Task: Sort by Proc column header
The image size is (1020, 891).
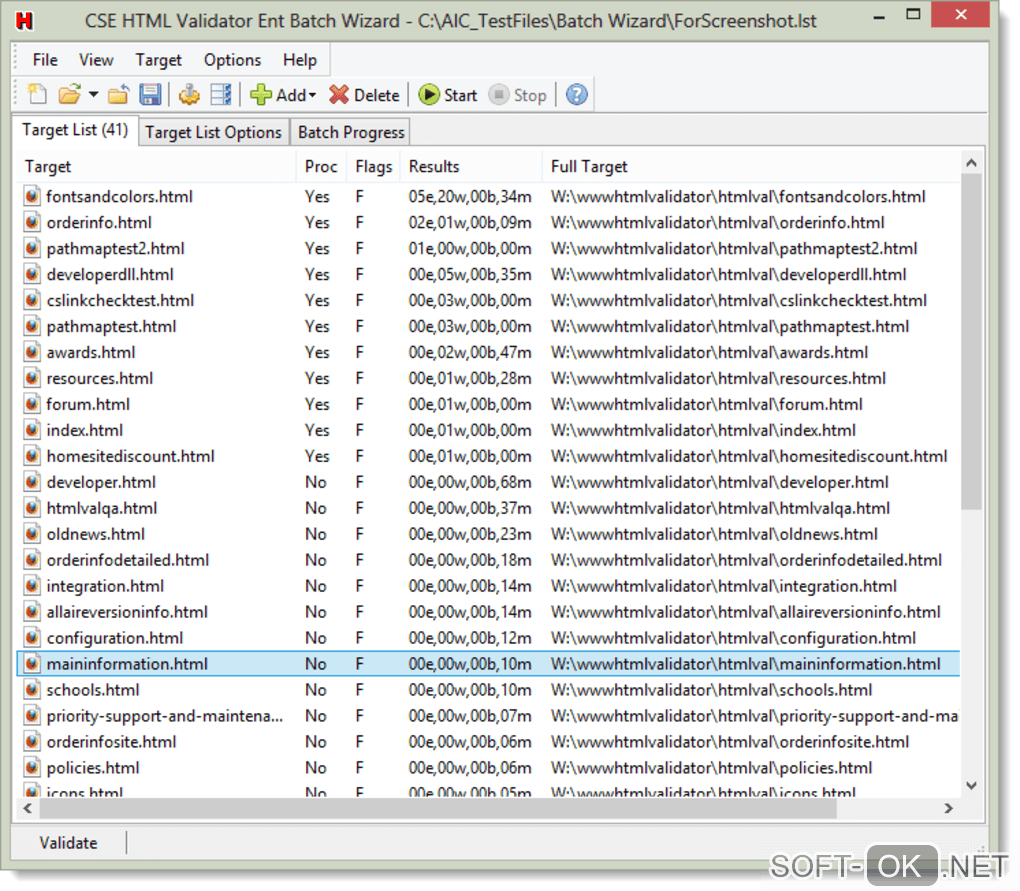Action: (321, 166)
